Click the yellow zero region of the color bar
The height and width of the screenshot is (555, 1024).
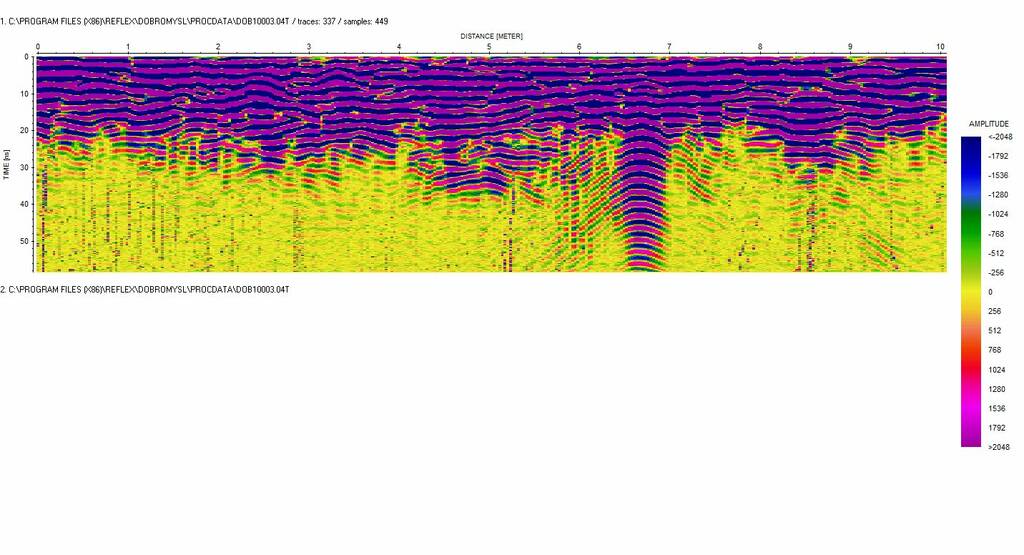click(x=971, y=292)
